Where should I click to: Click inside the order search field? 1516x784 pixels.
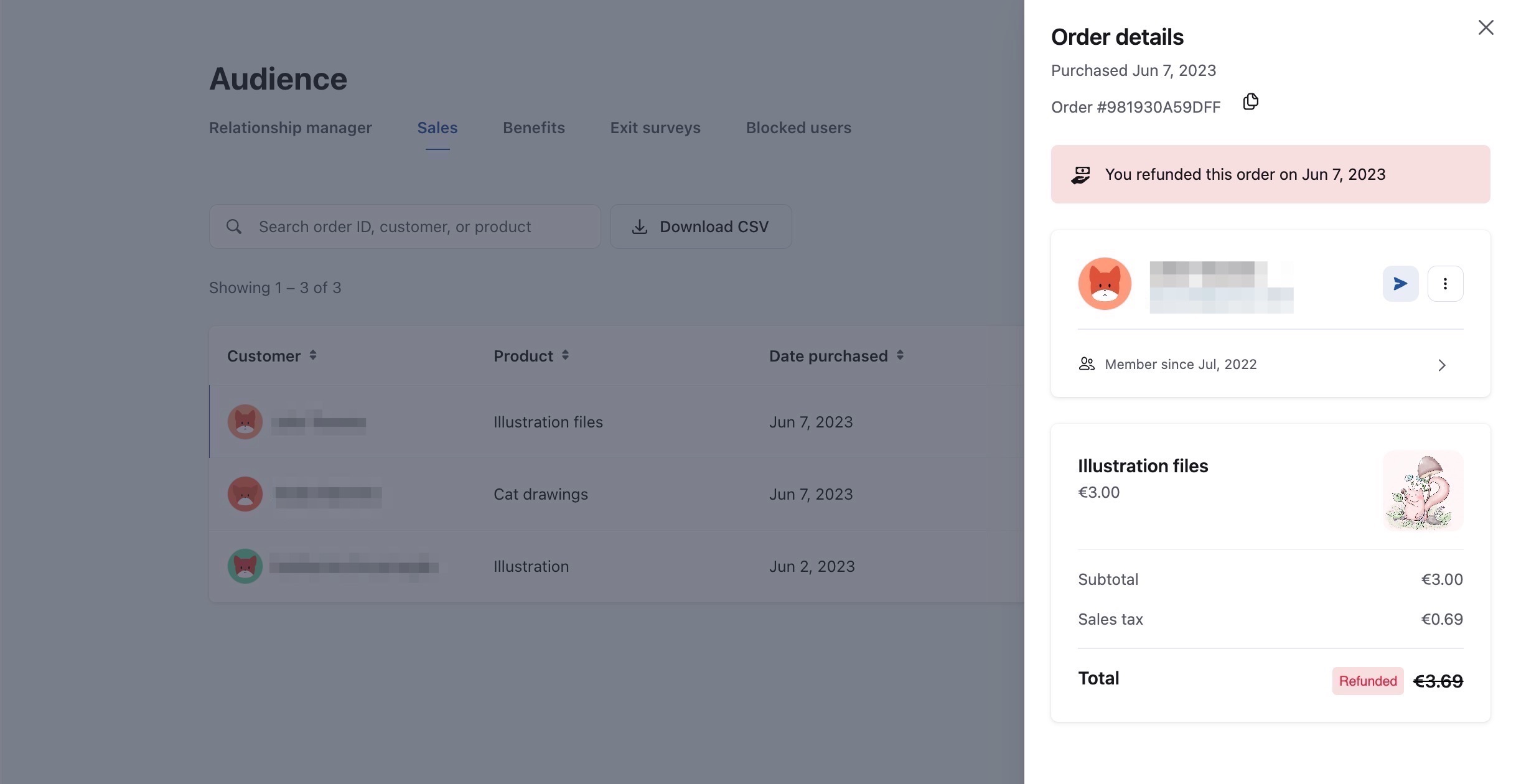tap(405, 226)
